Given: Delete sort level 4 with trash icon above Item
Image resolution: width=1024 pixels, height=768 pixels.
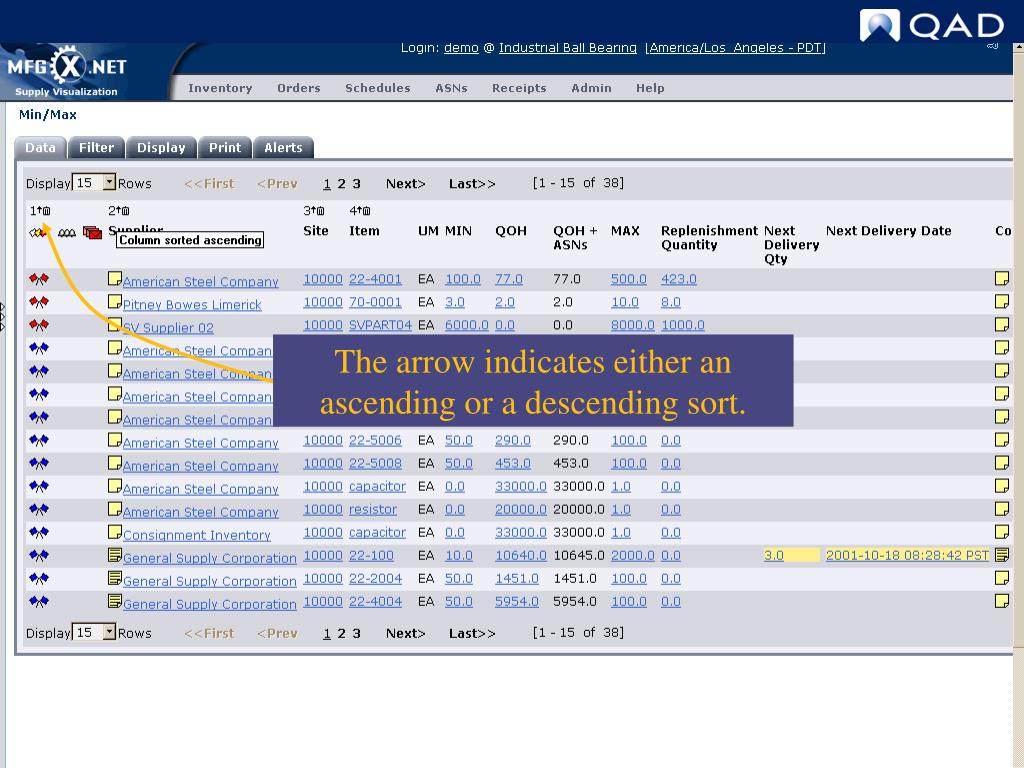Looking at the screenshot, I should click(367, 211).
